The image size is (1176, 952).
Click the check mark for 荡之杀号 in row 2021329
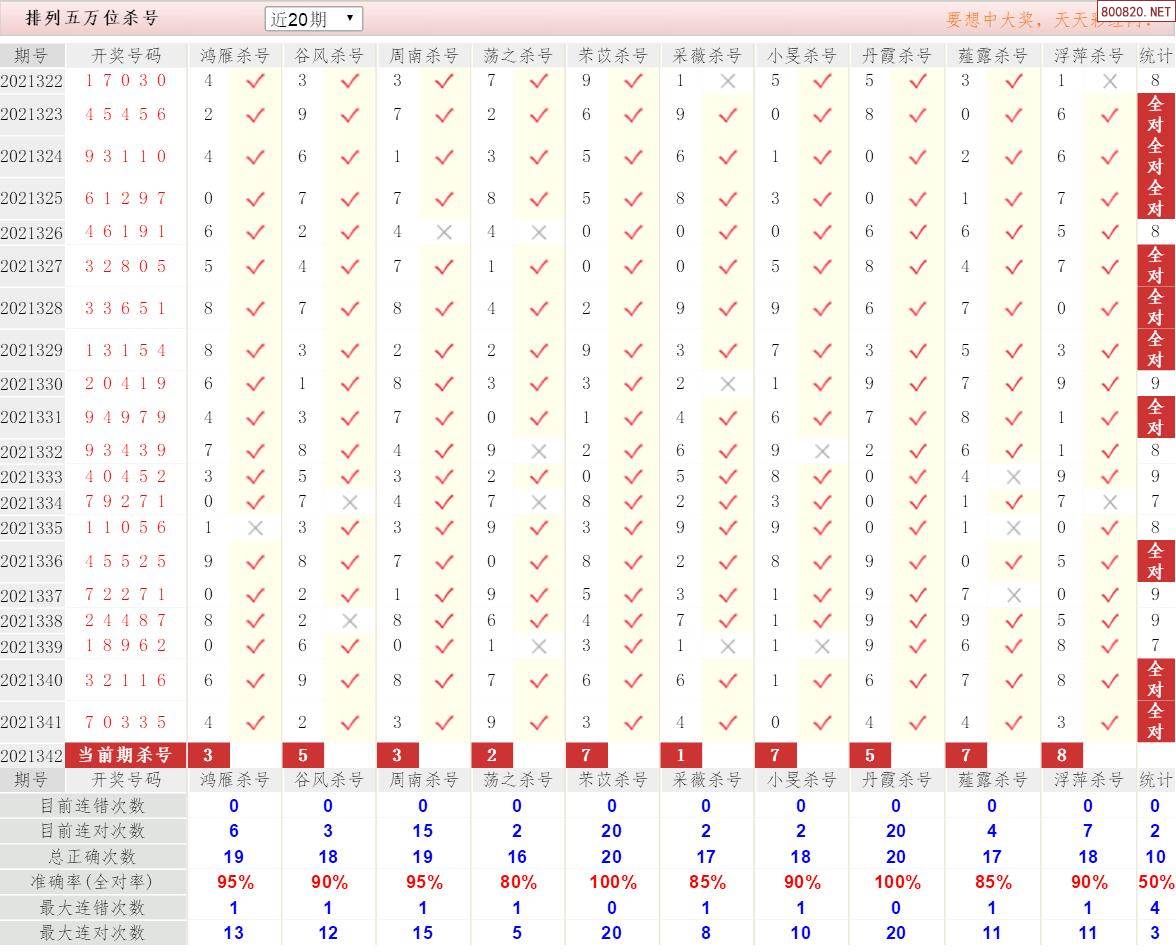click(x=538, y=350)
